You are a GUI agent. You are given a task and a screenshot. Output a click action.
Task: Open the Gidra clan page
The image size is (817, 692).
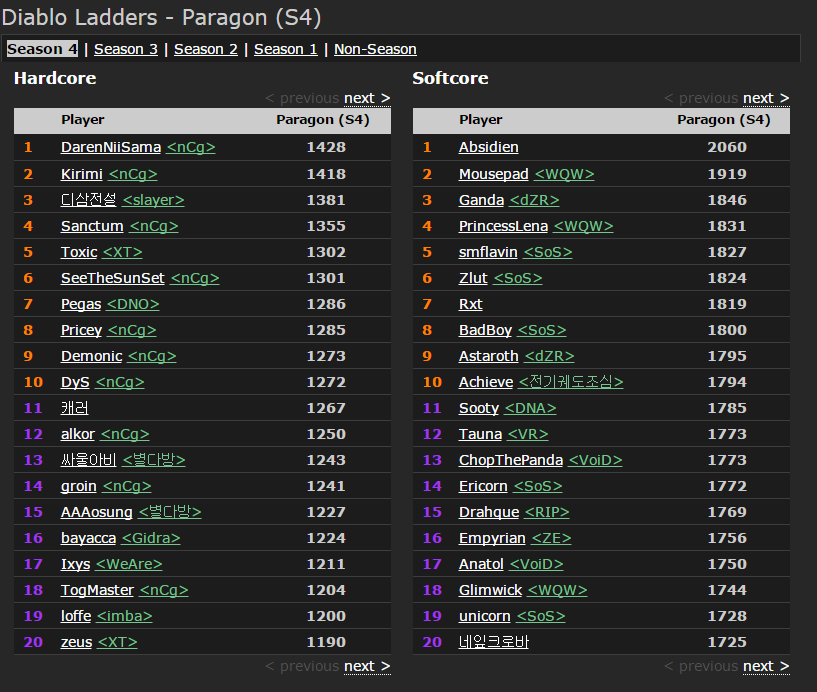tap(151, 538)
